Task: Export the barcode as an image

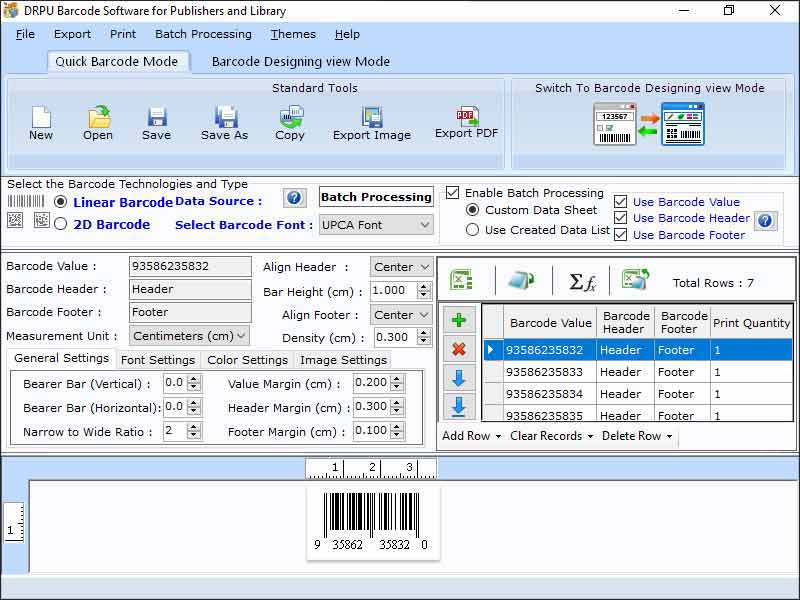Action: [x=371, y=120]
